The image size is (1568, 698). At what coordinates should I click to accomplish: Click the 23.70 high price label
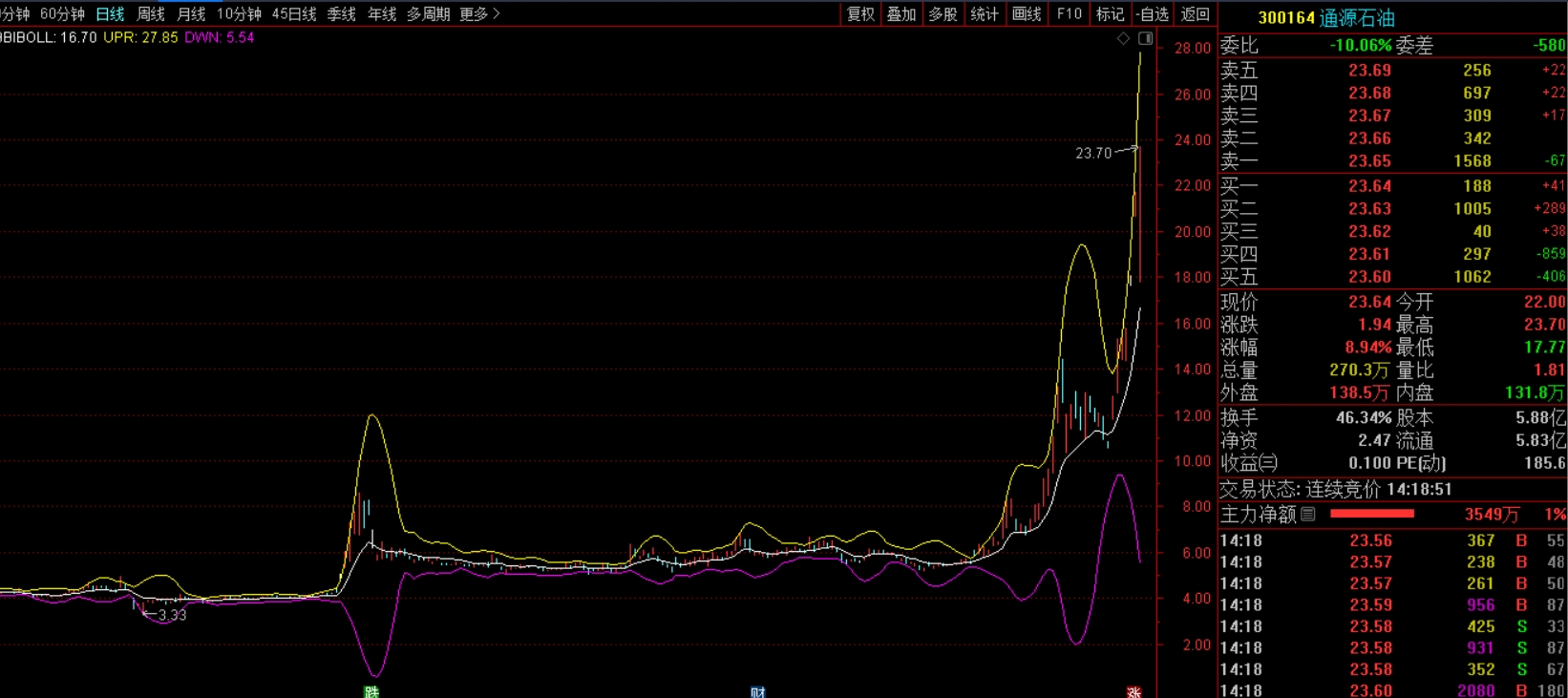click(x=1093, y=153)
